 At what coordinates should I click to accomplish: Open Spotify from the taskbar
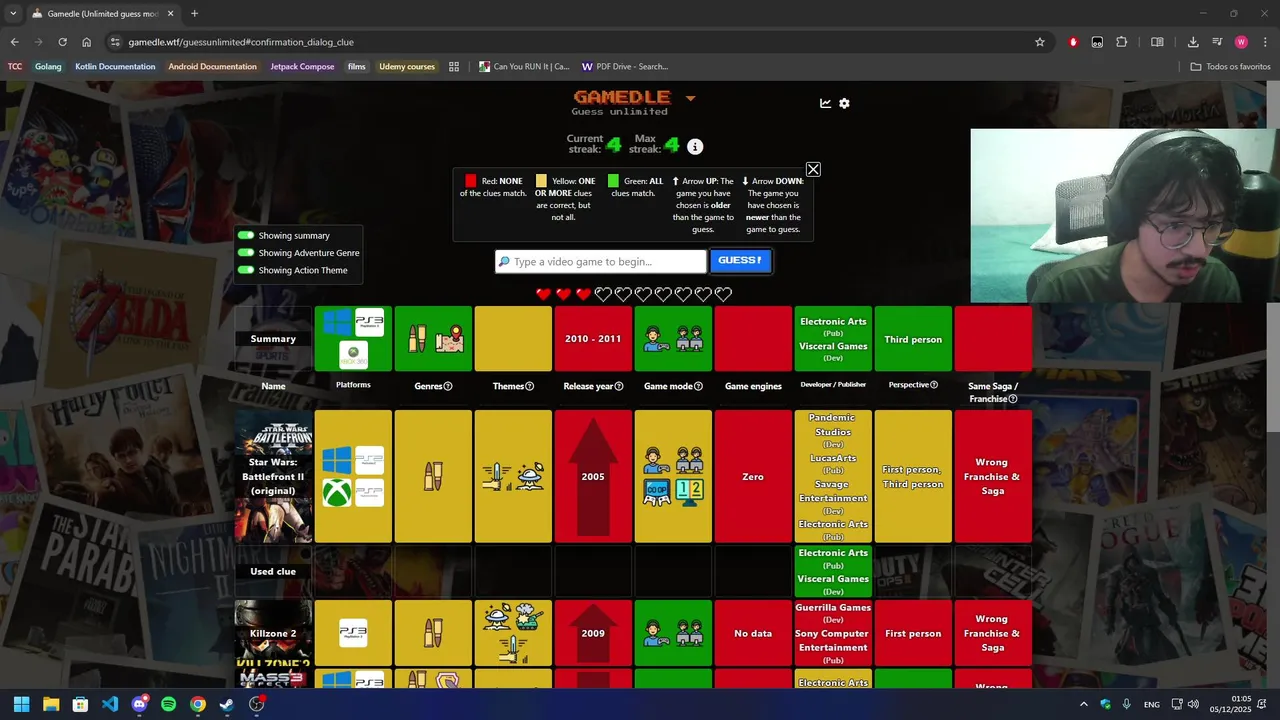pos(168,704)
